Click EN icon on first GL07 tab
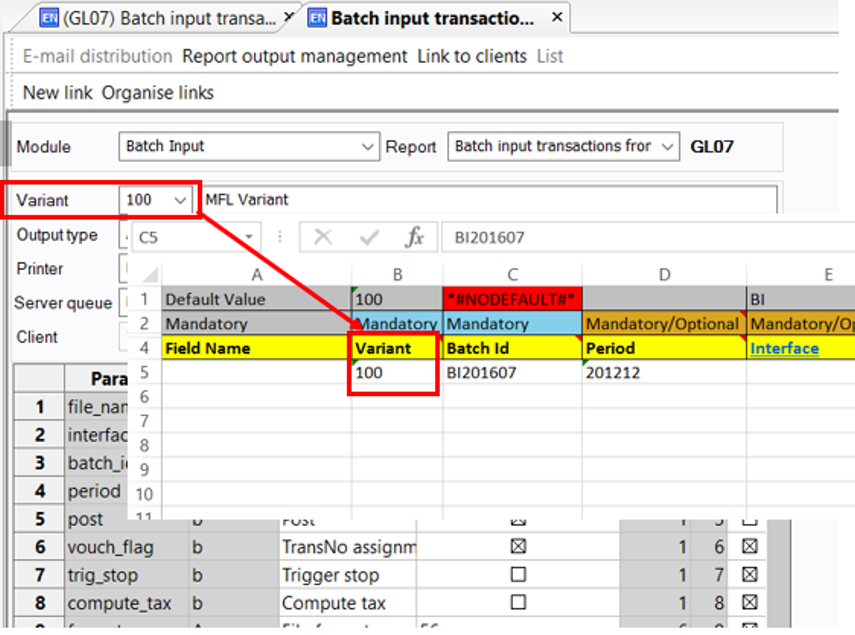The width and height of the screenshot is (855, 635). tap(46, 18)
